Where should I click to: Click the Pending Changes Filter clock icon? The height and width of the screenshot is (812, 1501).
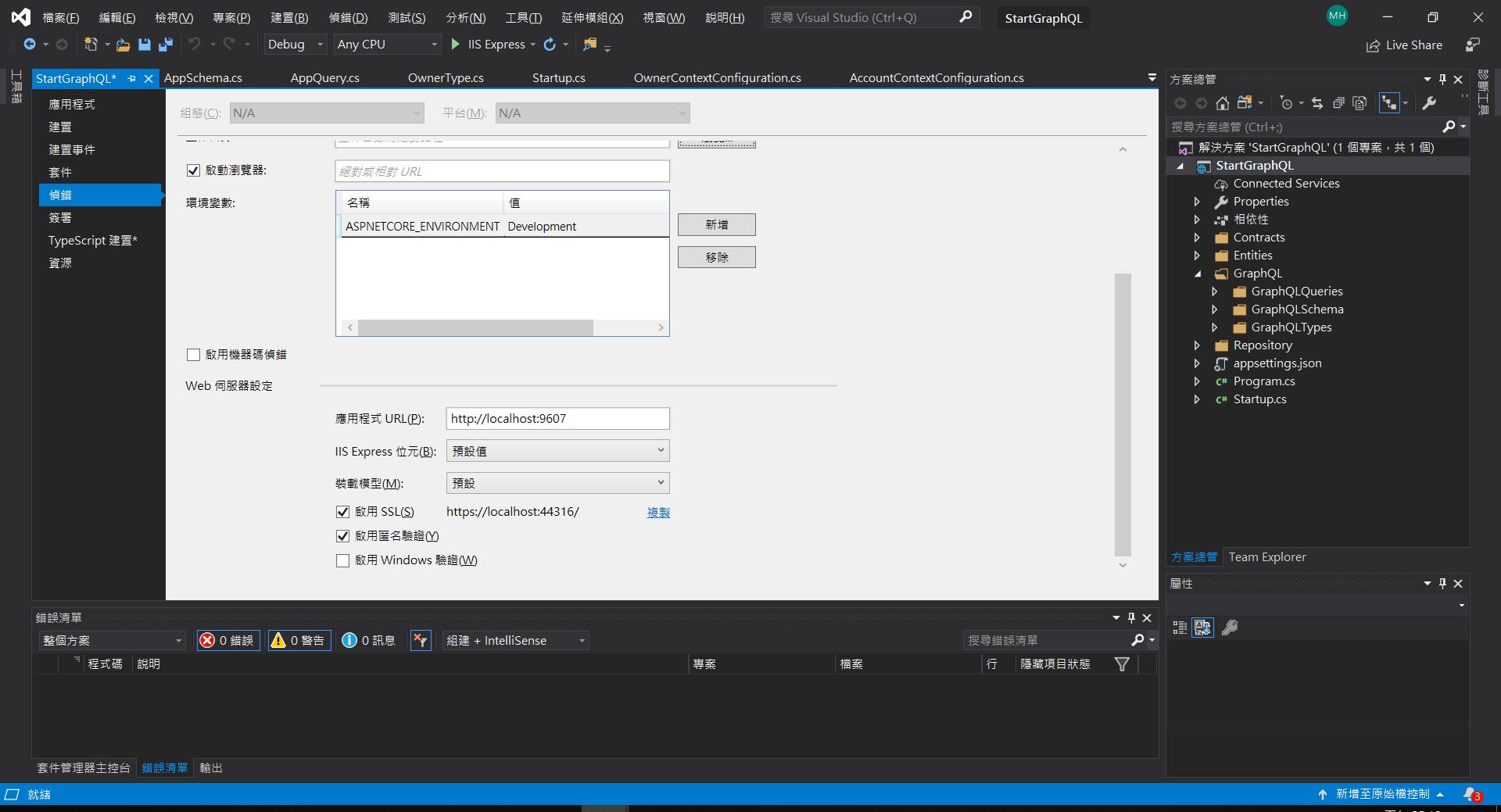point(1287,103)
